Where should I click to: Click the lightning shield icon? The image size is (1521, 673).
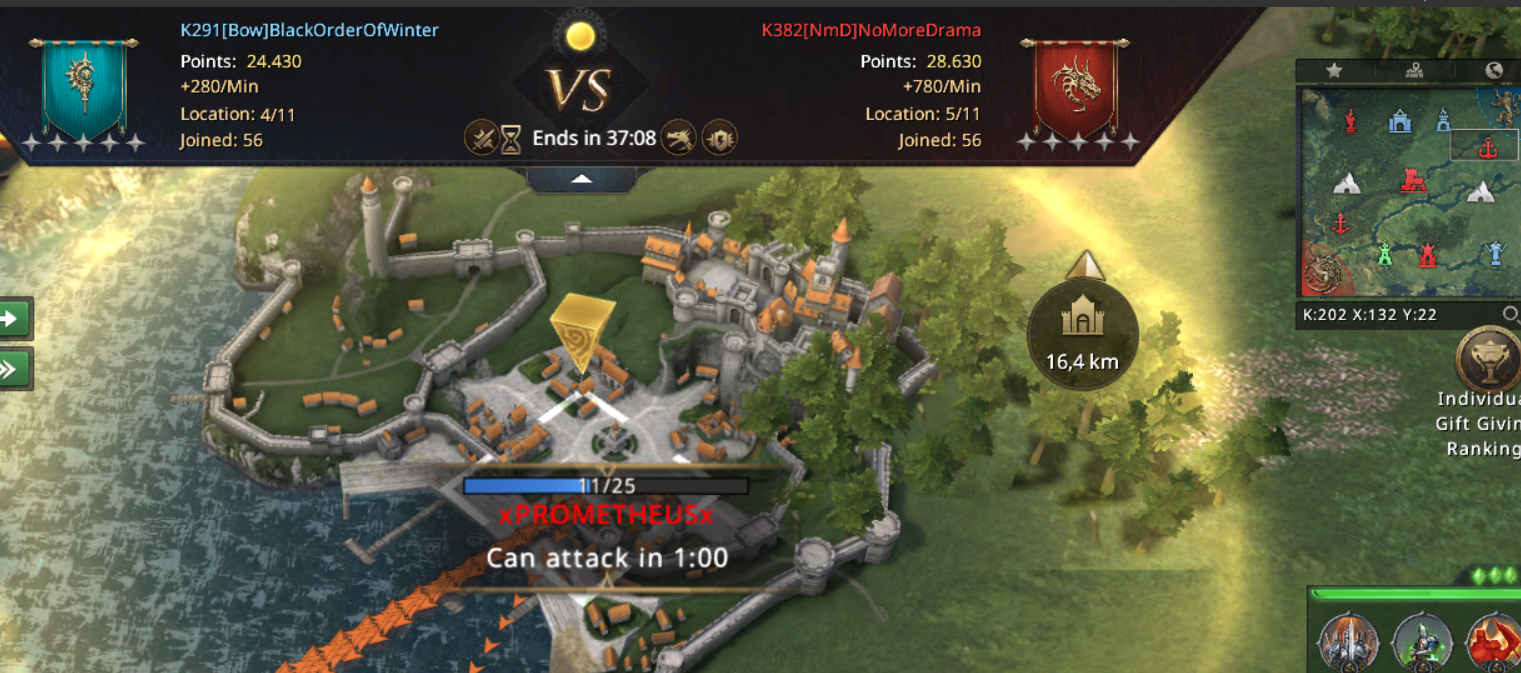click(719, 138)
